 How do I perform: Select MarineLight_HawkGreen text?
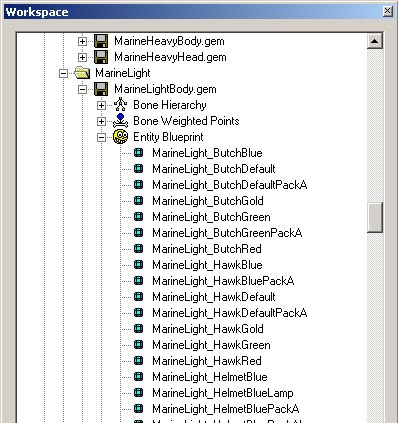pyautogui.click(x=211, y=345)
